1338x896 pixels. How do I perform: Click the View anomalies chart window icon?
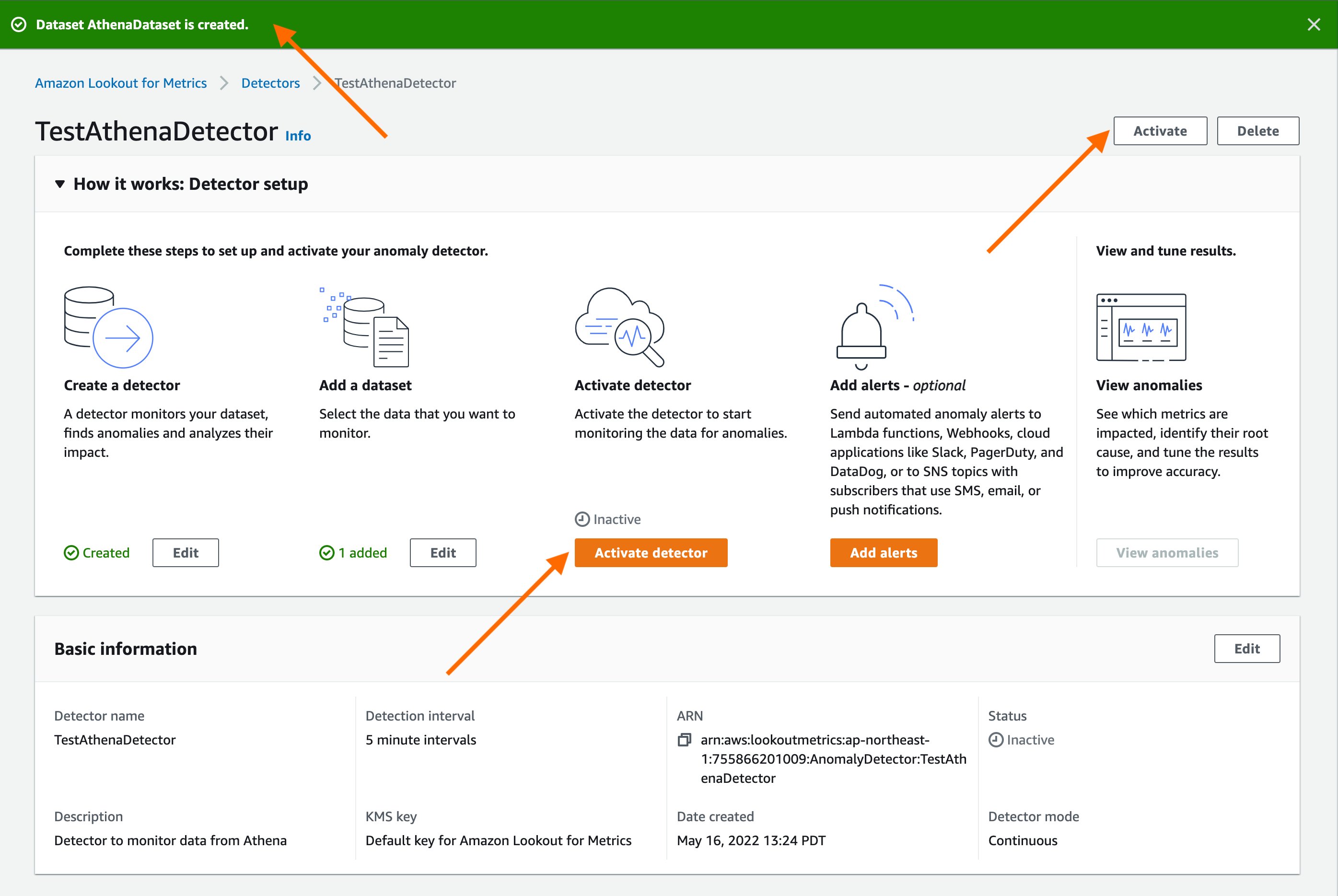point(1140,327)
